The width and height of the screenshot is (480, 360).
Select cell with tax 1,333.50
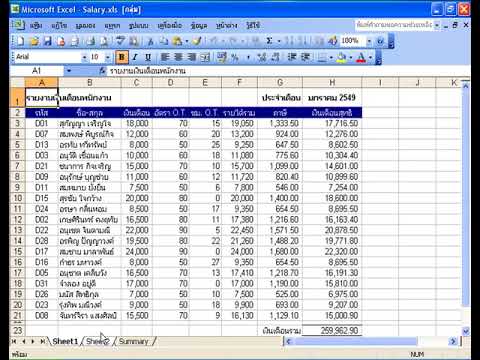pos(280,123)
